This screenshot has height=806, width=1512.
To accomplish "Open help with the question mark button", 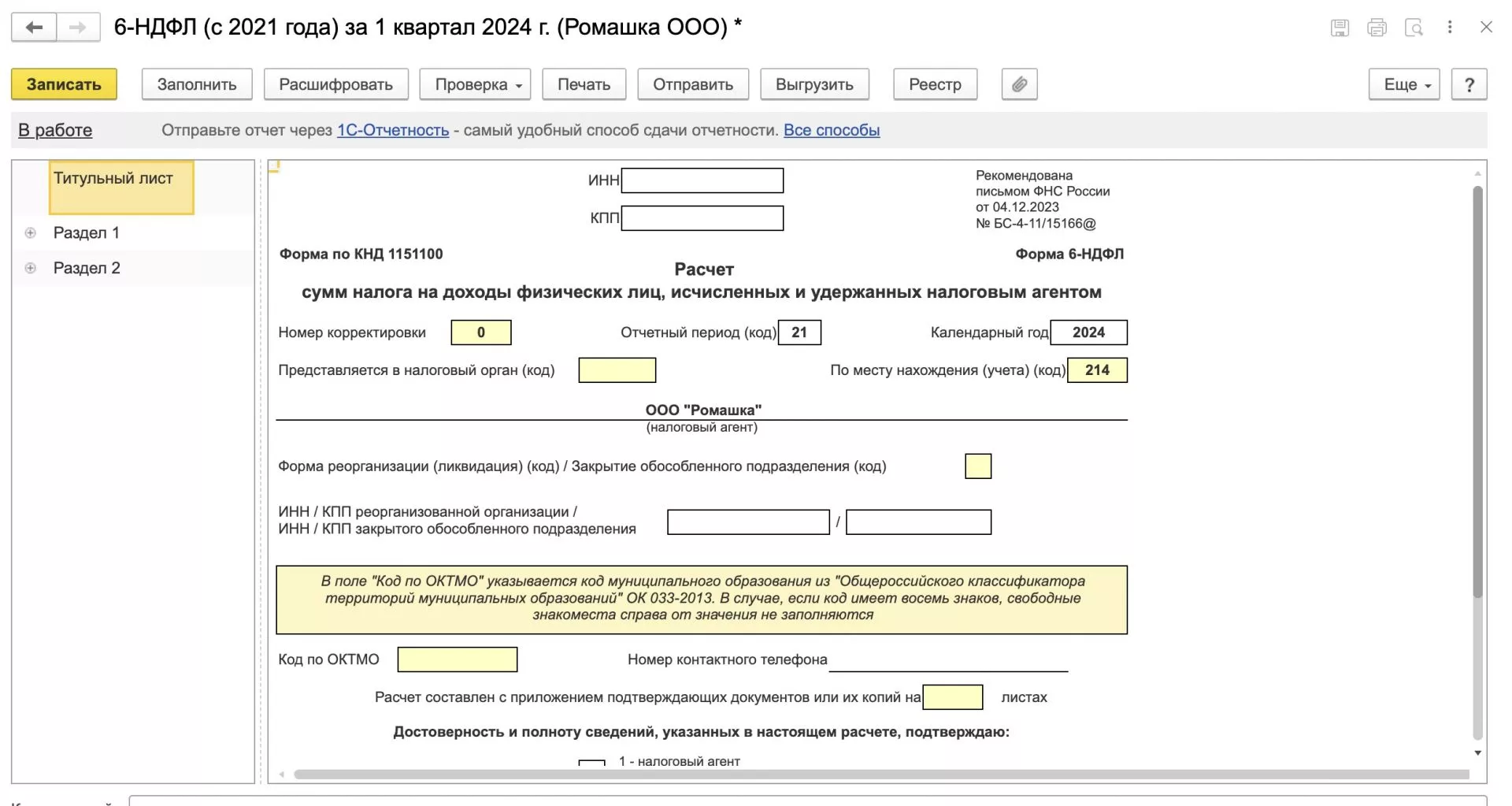I will pyautogui.click(x=1469, y=84).
